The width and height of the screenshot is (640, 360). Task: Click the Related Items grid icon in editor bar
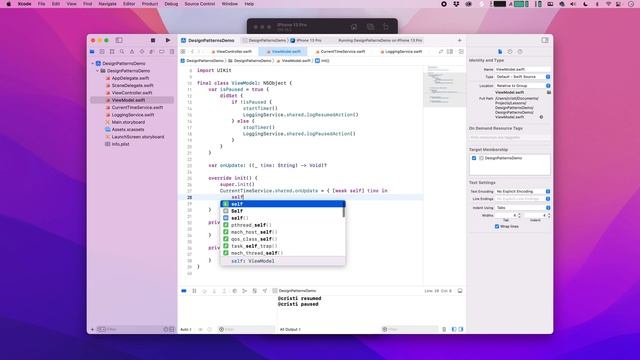[x=183, y=52]
